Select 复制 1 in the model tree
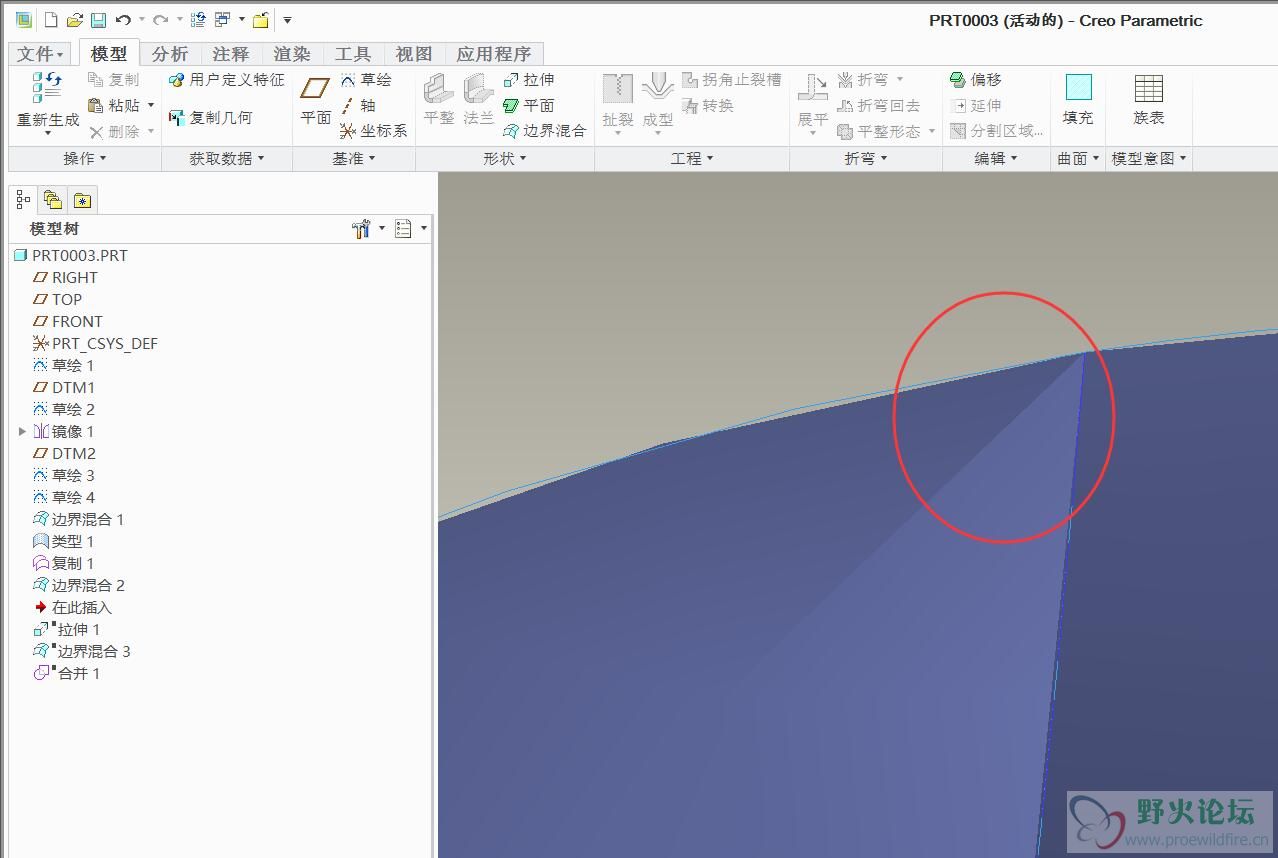This screenshot has width=1278, height=858. [x=64, y=564]
